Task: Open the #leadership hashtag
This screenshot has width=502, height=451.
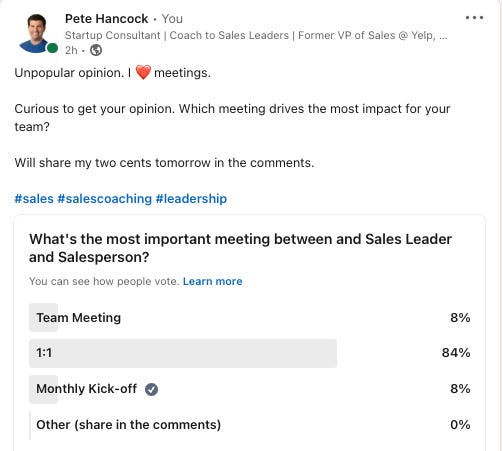Action: click(x=191, y=199)
